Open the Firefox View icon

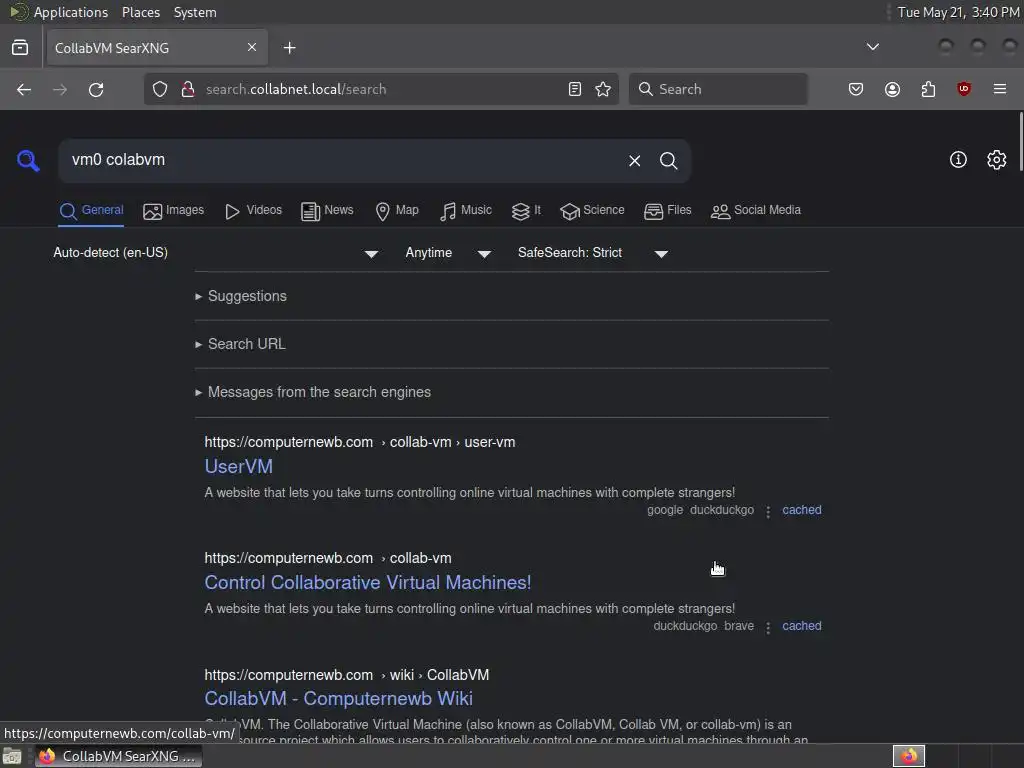click(20, 48)
